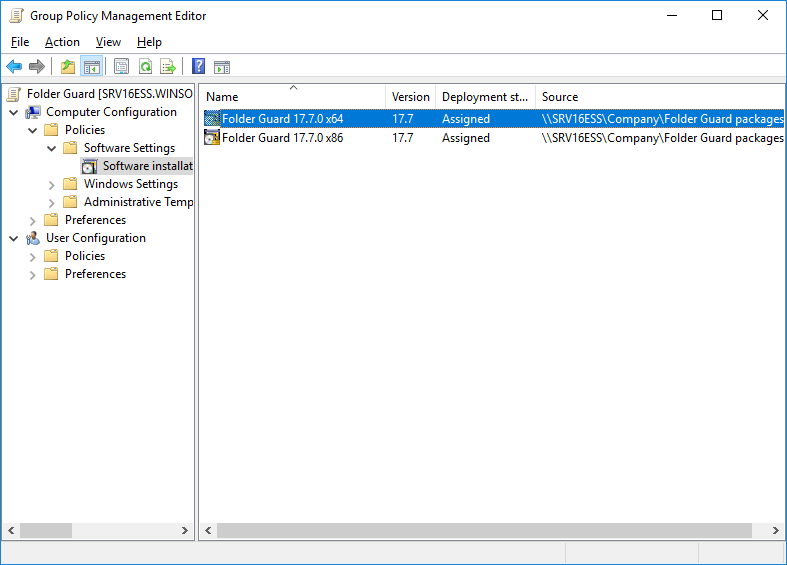
Task: Click the Folder Guard x64 package icon
Action: coord(212,118)
